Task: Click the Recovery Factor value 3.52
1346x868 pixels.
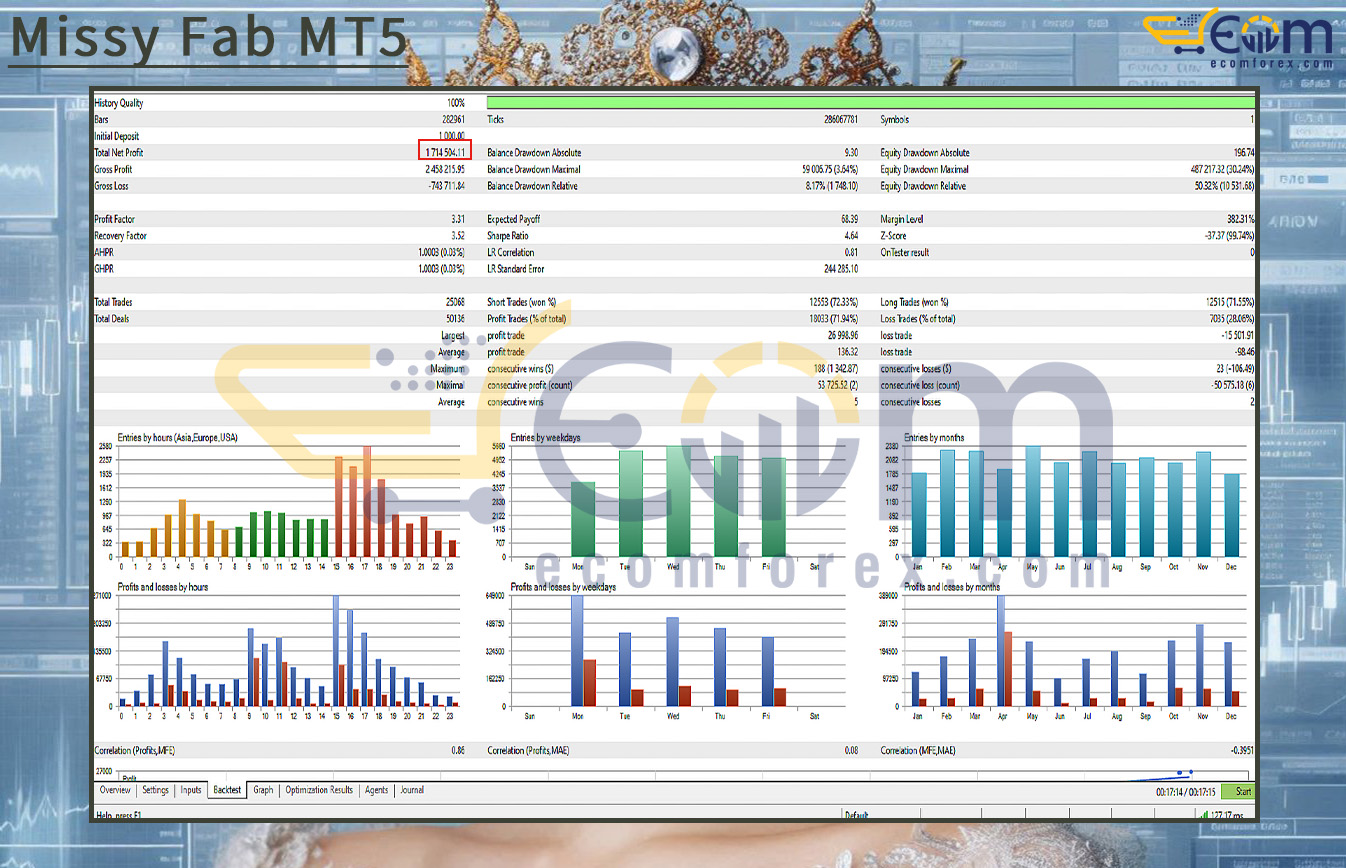Action: [x=457, y=236]
